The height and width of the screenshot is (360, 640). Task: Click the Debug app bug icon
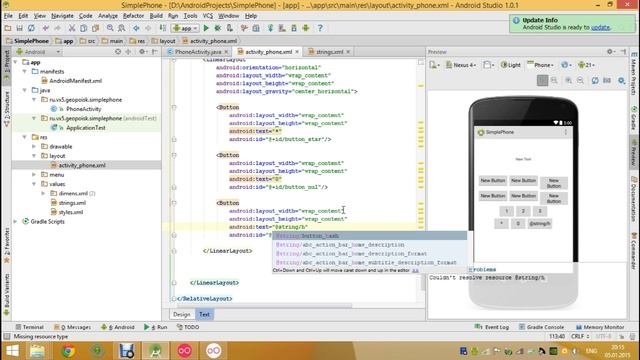[x=218, y=28]
